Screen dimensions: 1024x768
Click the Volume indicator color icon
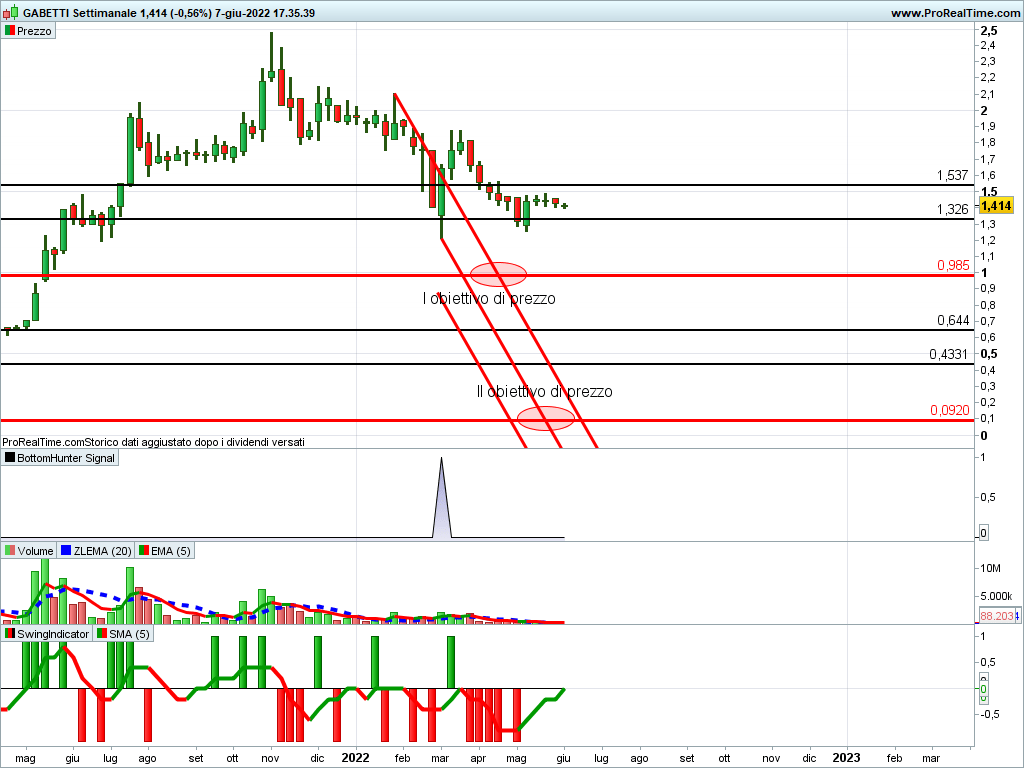pyautogui.click(x=10, y=551)
